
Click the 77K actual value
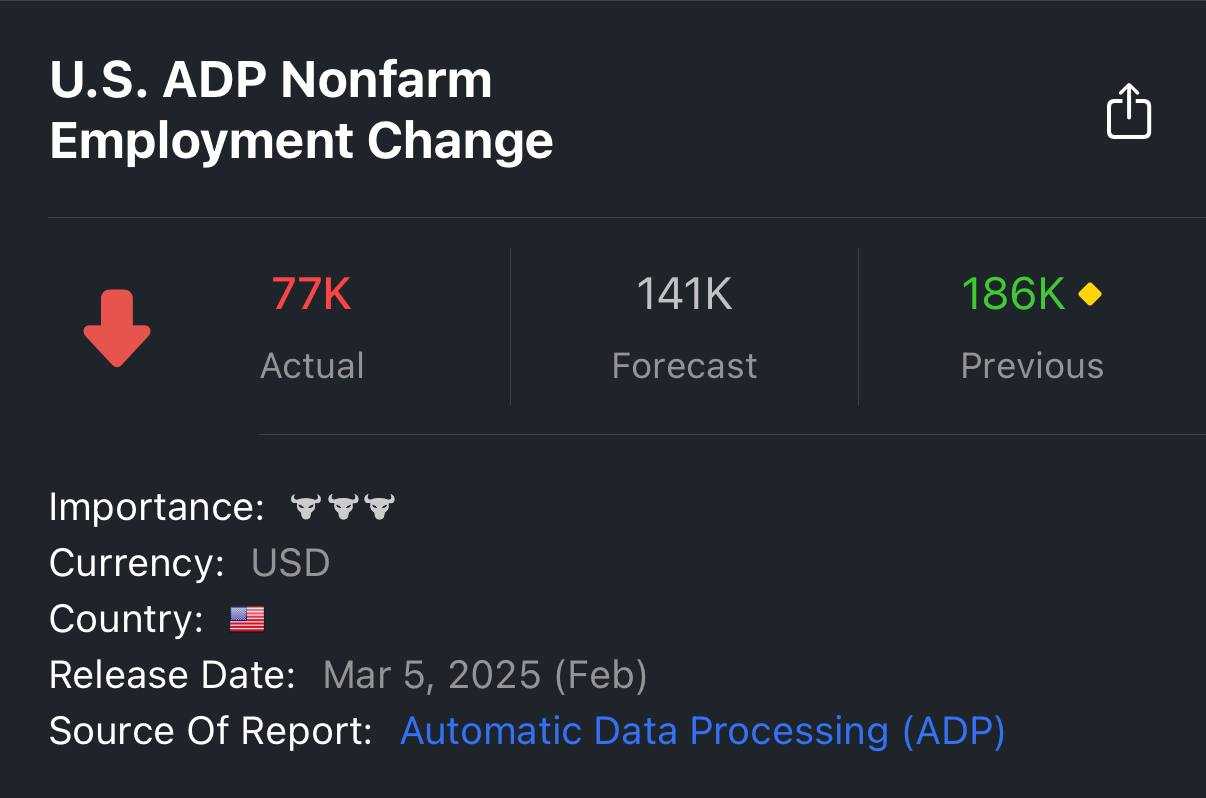(311, 294)
